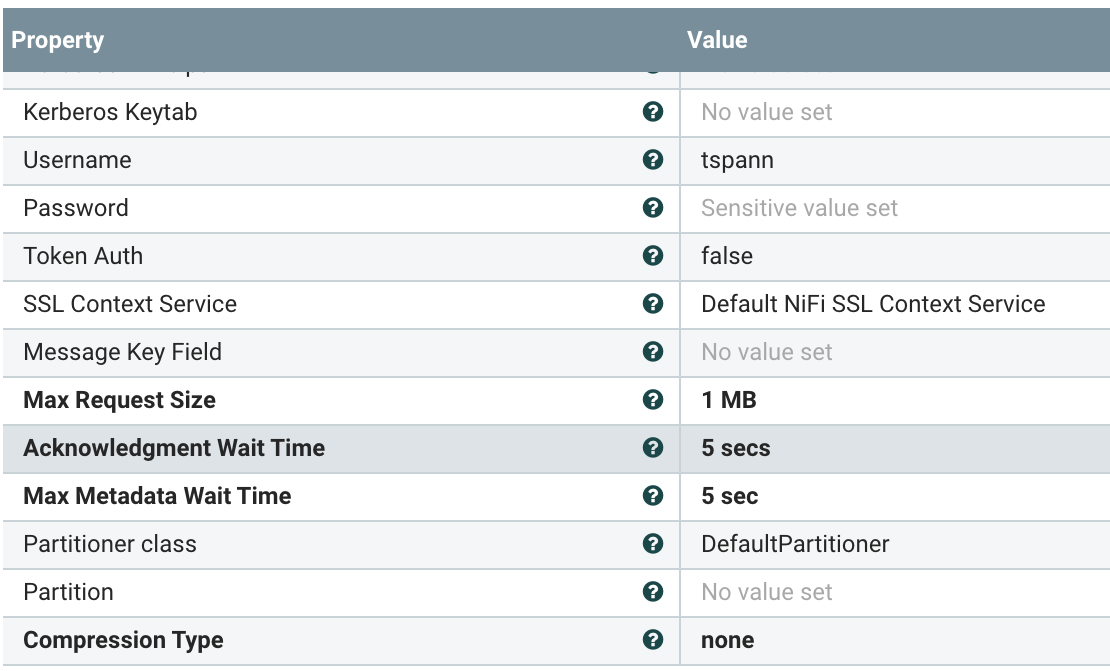This screenshot has height=671, width=1110.
Task: Open Compression Type none value dropdown
Action: (x=727, y=640)
